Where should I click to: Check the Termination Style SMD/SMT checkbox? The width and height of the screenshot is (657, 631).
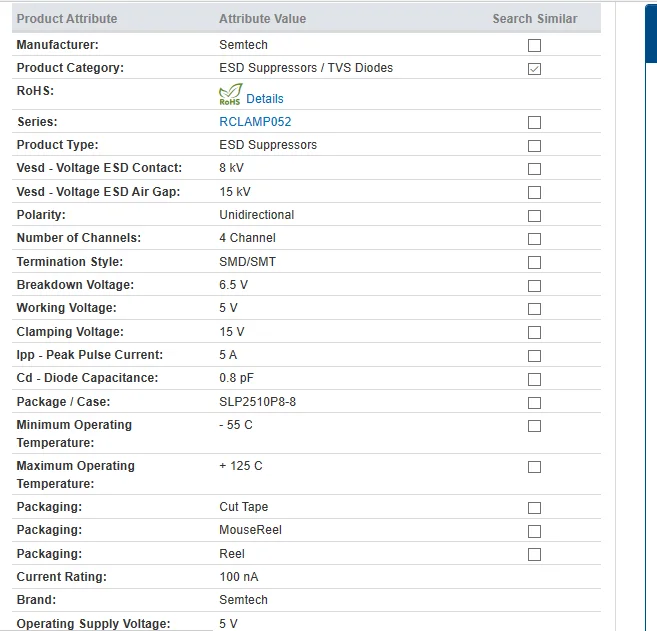pyautogui.click(x=534, y=262)
